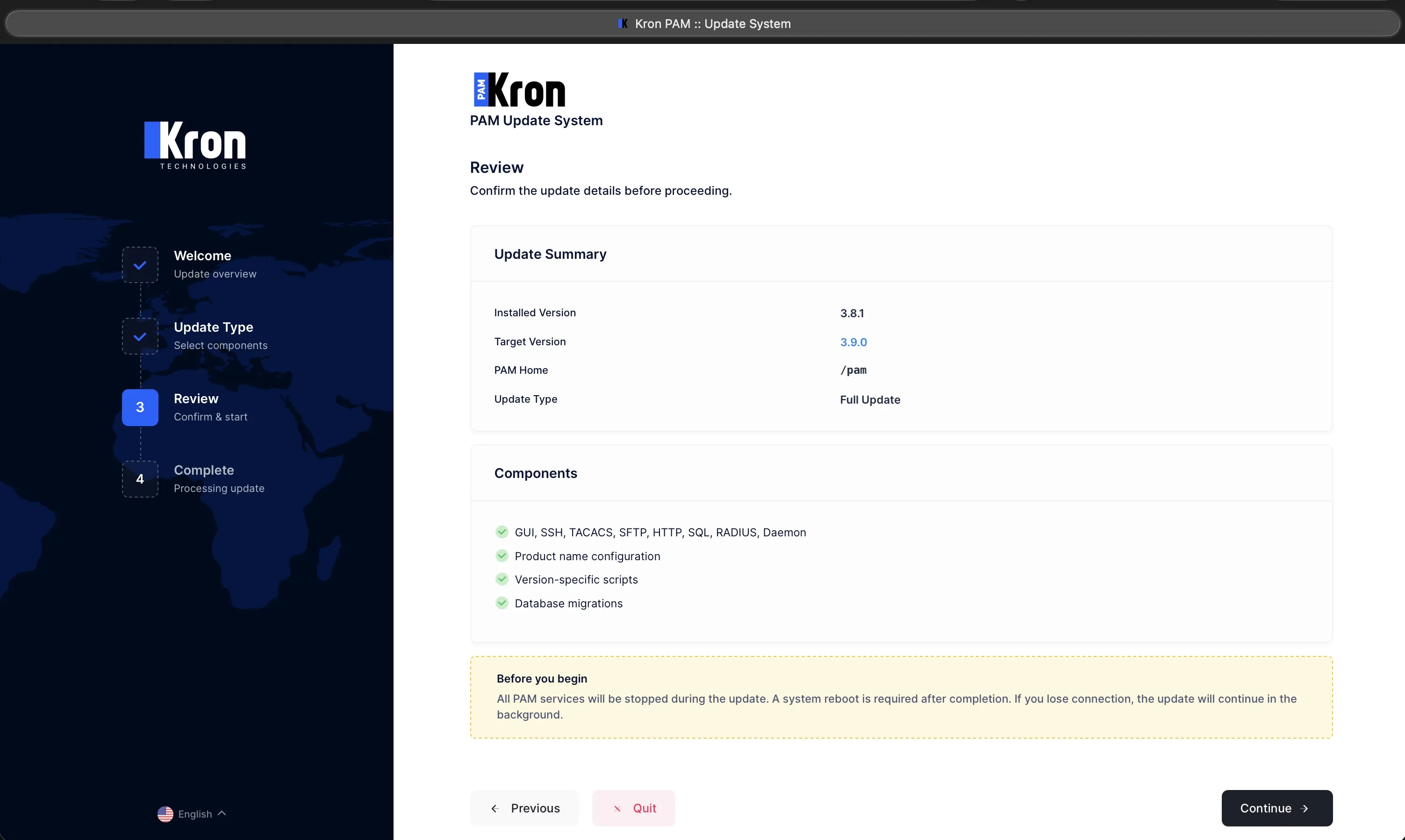Image resolution: width=1405 pixels, height=840 pixels.
Task: Click the Kron PAM logo in header
Action: tap(519, 89)
